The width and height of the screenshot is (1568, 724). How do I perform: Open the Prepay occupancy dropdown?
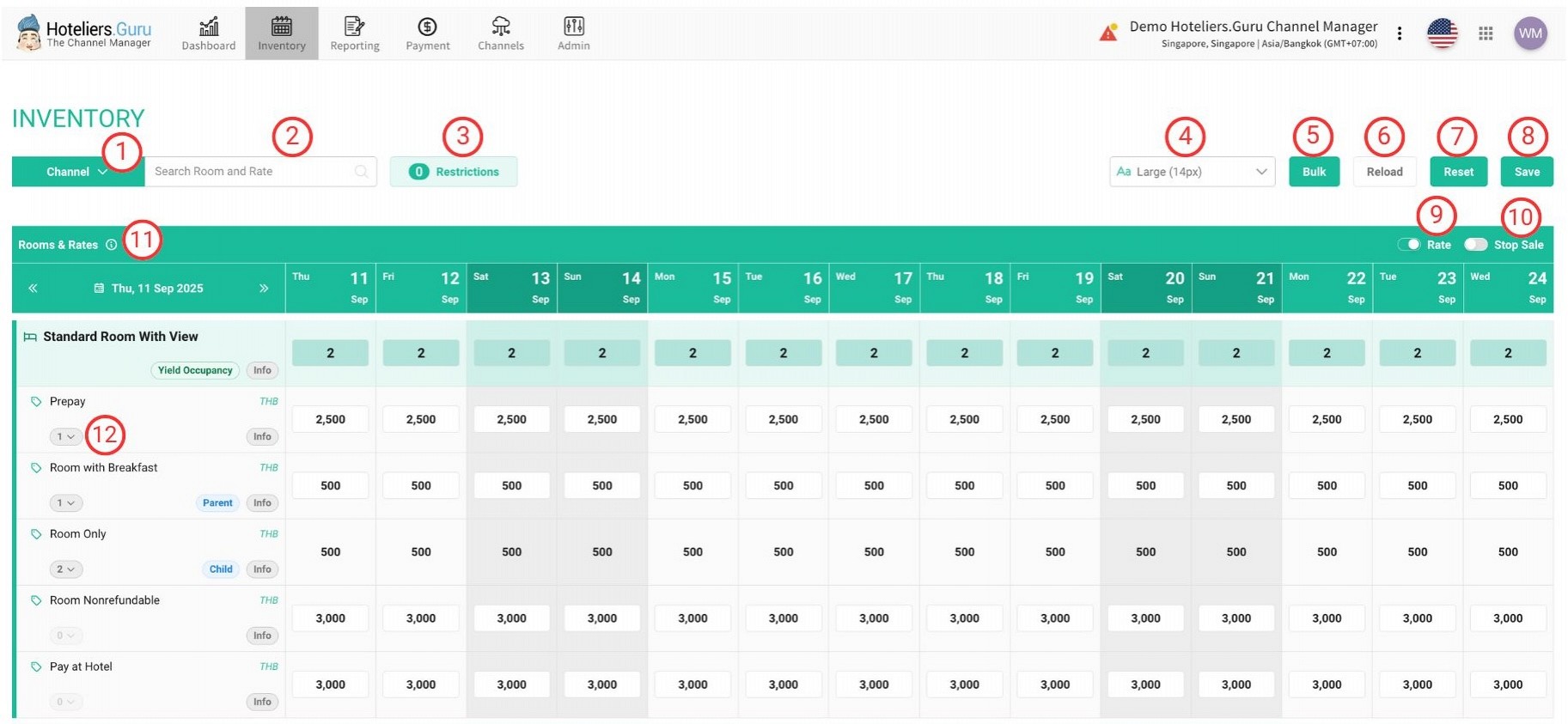pos(65,437)
